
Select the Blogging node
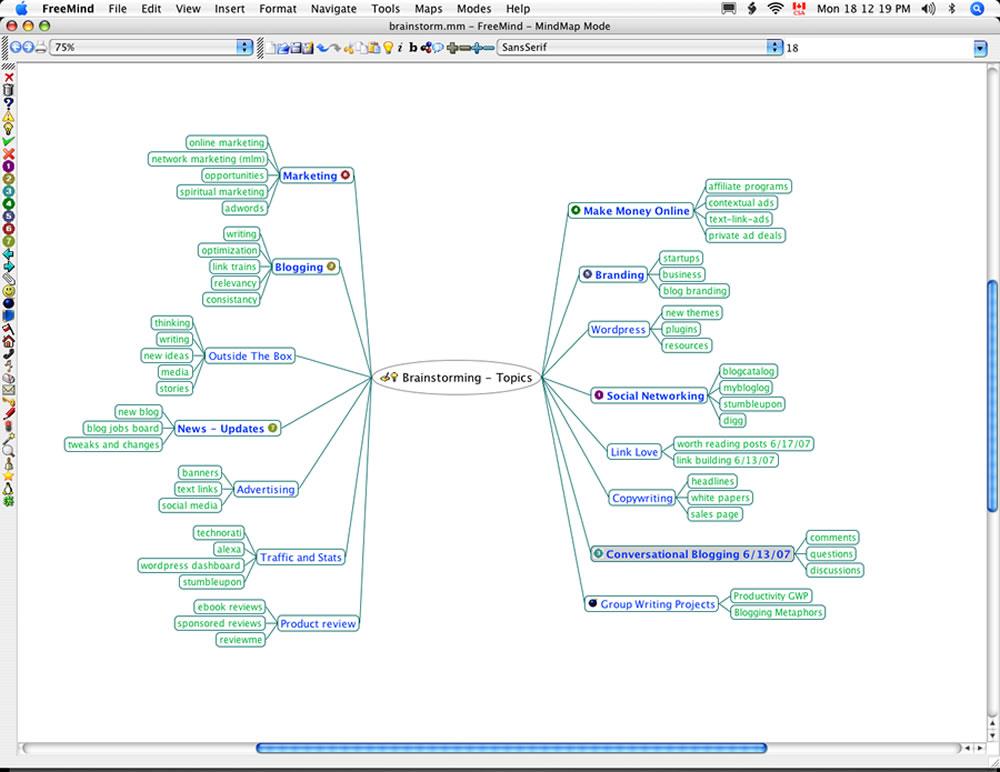pyautogui.click(x=305, y=267)
